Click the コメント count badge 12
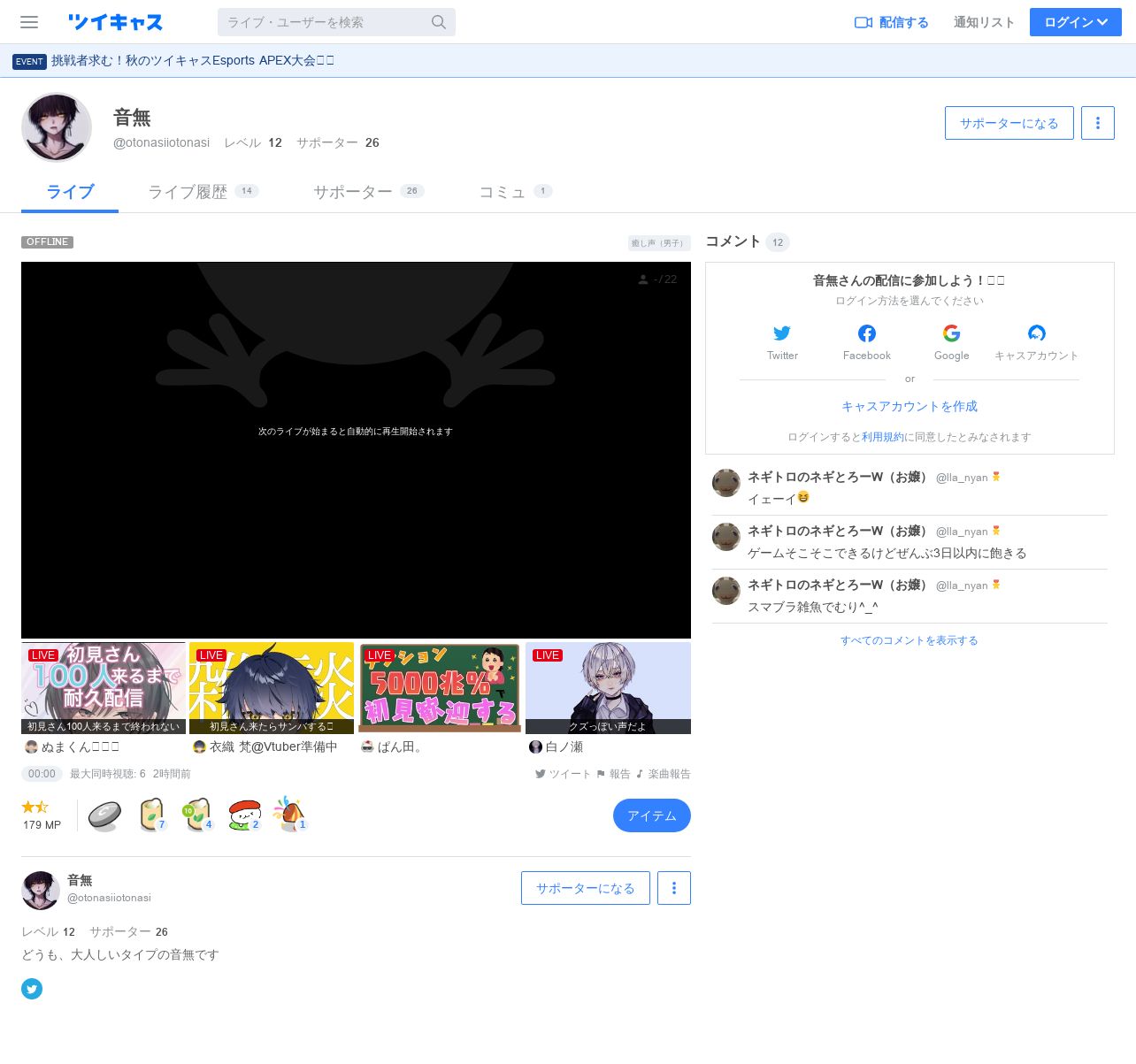 point(778,242)
